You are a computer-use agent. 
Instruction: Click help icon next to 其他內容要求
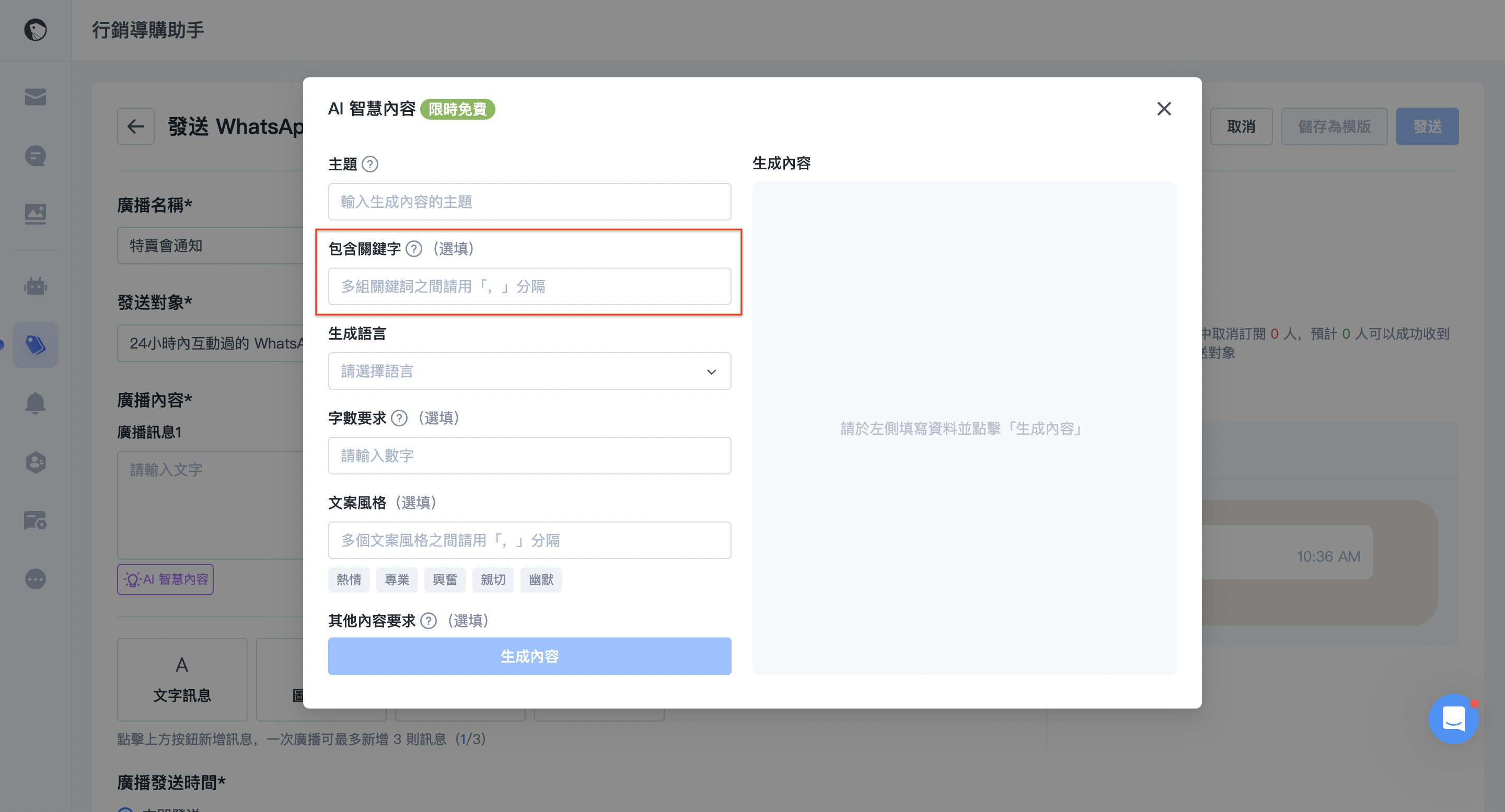(429, 620)
